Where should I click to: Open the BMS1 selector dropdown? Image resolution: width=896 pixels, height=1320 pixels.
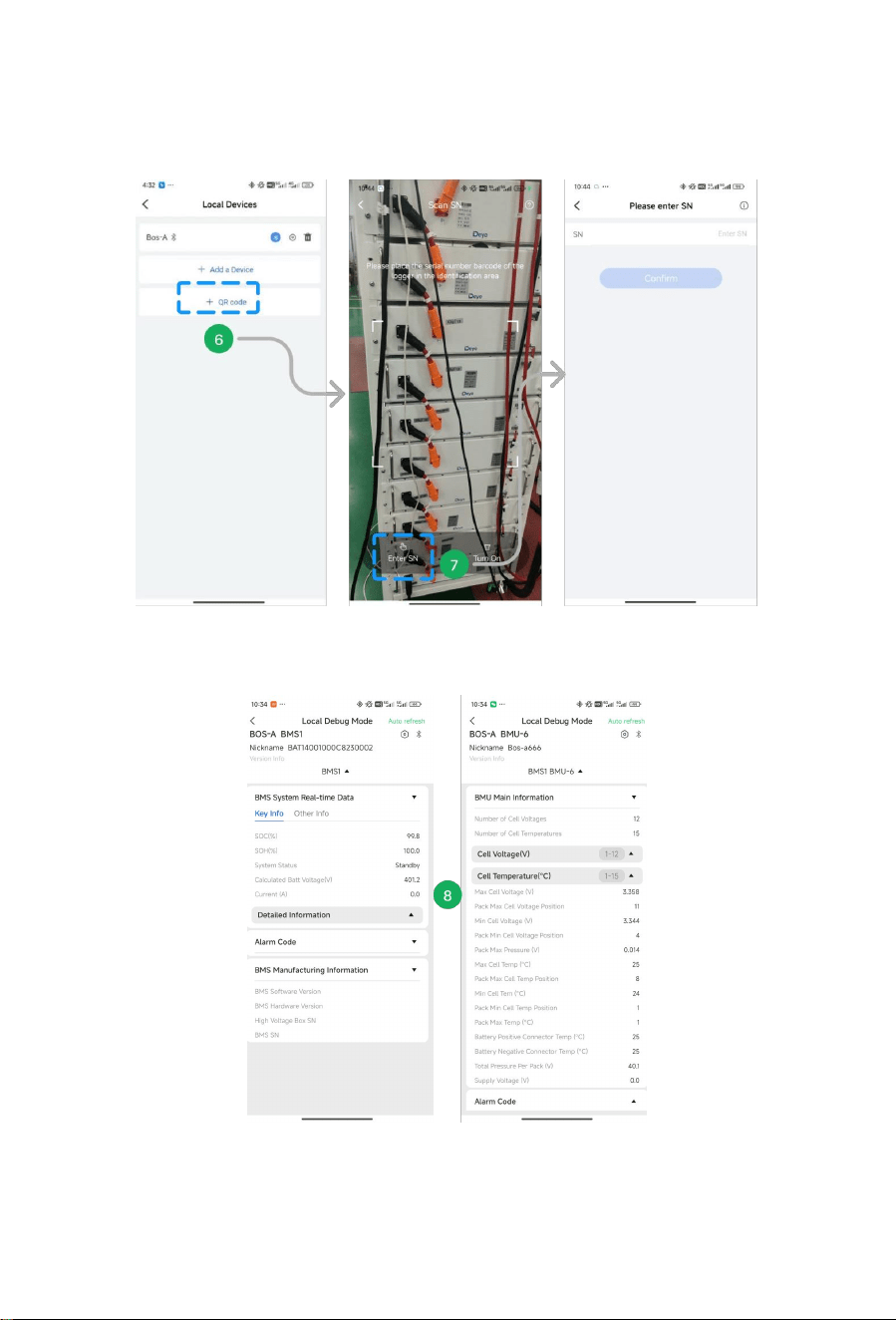click(x=336, y=772)
